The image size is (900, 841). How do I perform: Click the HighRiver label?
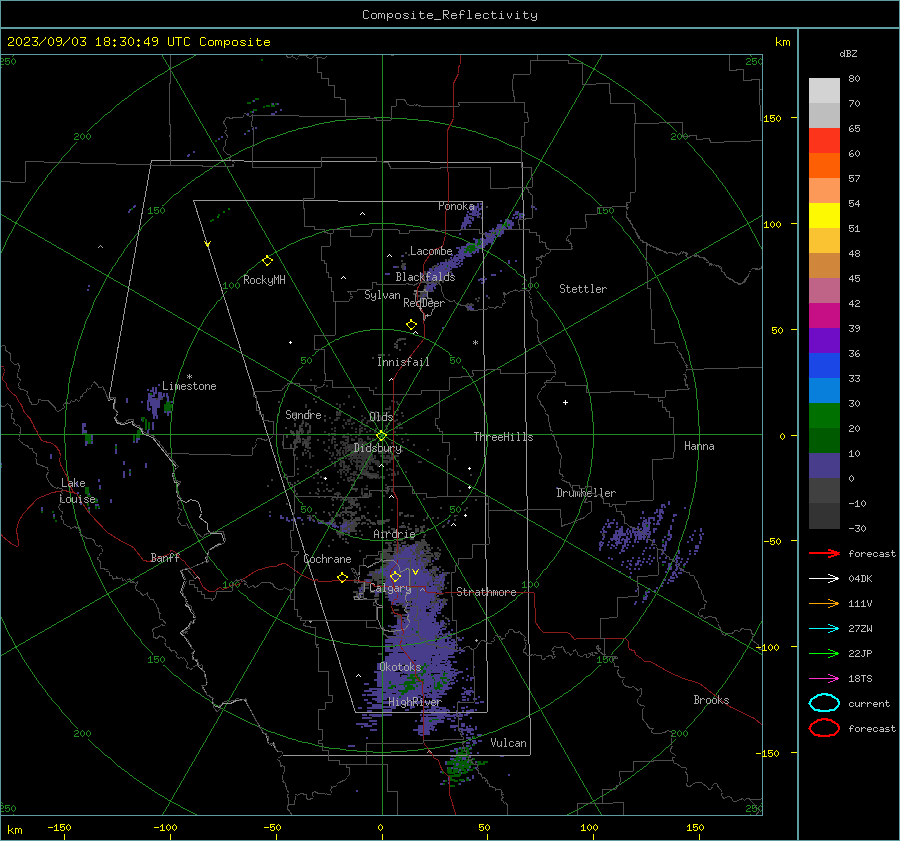click(414, 702)
